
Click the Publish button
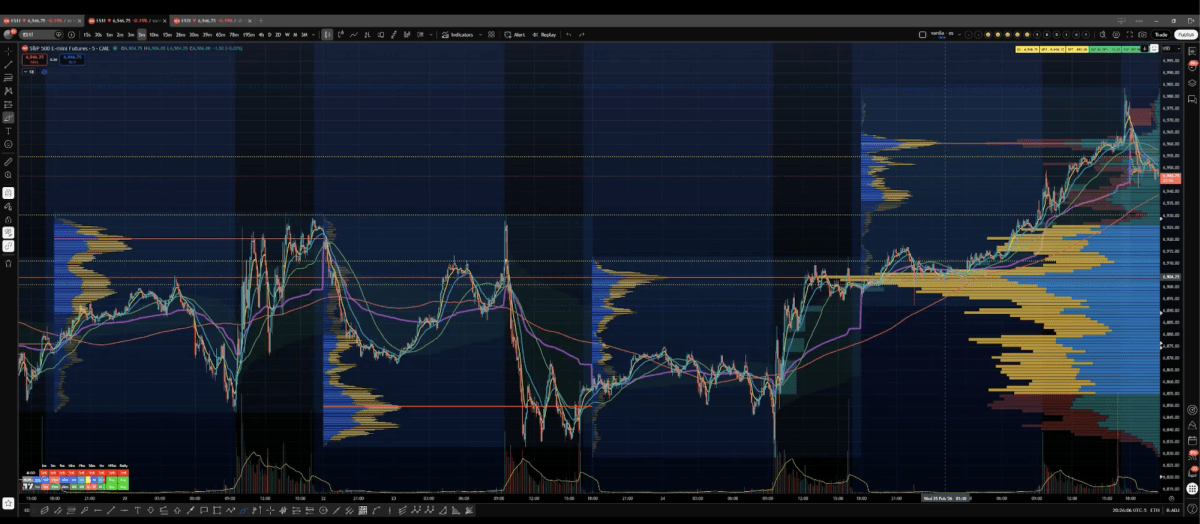point(1185,34)
